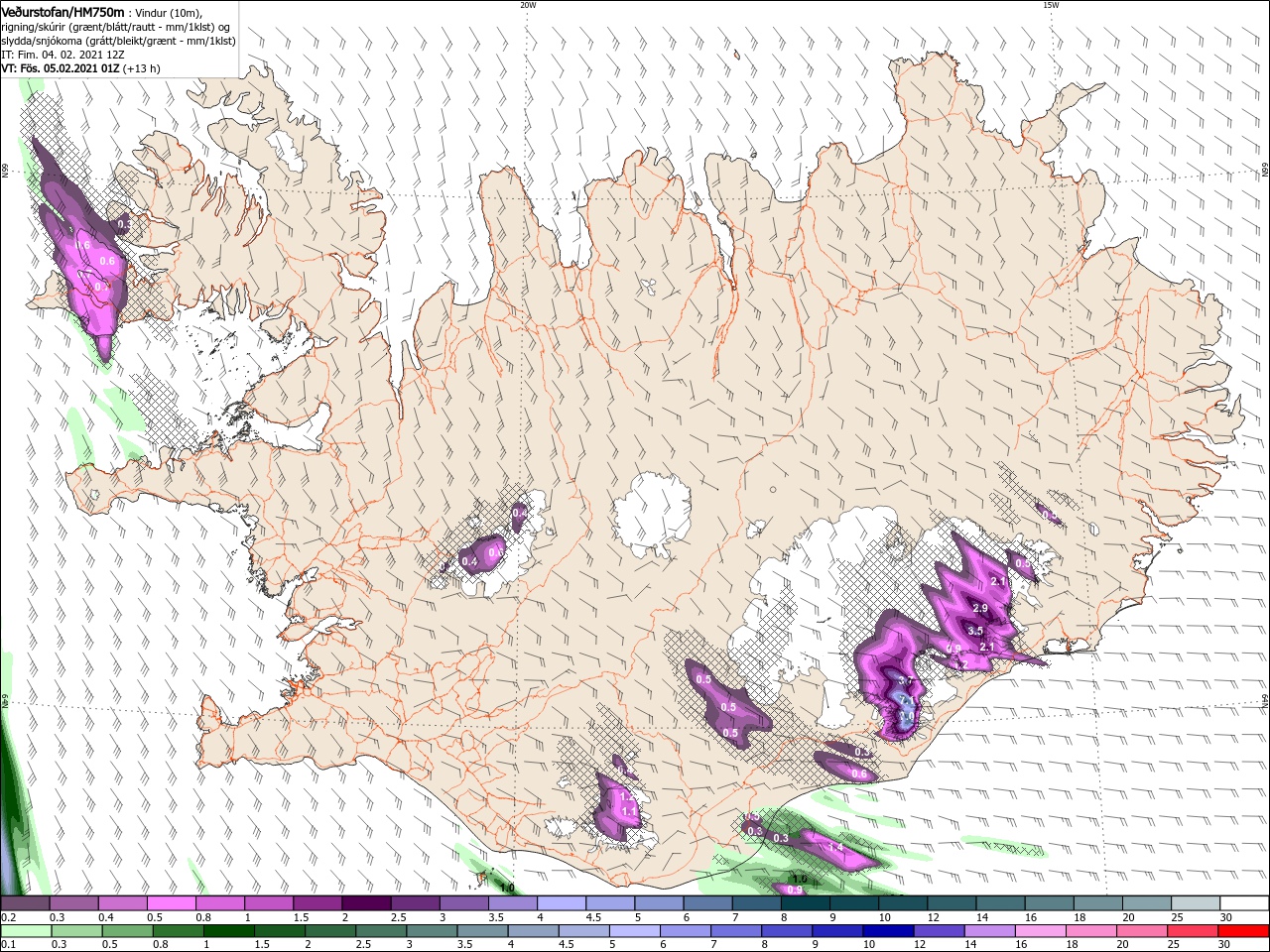1270x952 pixels.
Task: Click the 'rigning/skúrir' legend description line
Action: click(x=117, y=26)
